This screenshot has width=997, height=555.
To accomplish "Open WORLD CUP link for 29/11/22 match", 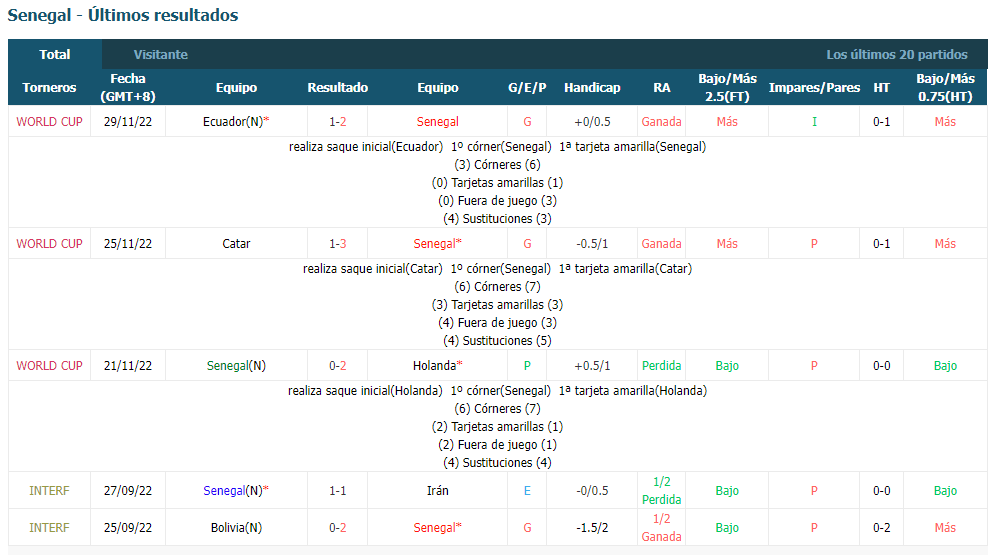I will 49,121.
